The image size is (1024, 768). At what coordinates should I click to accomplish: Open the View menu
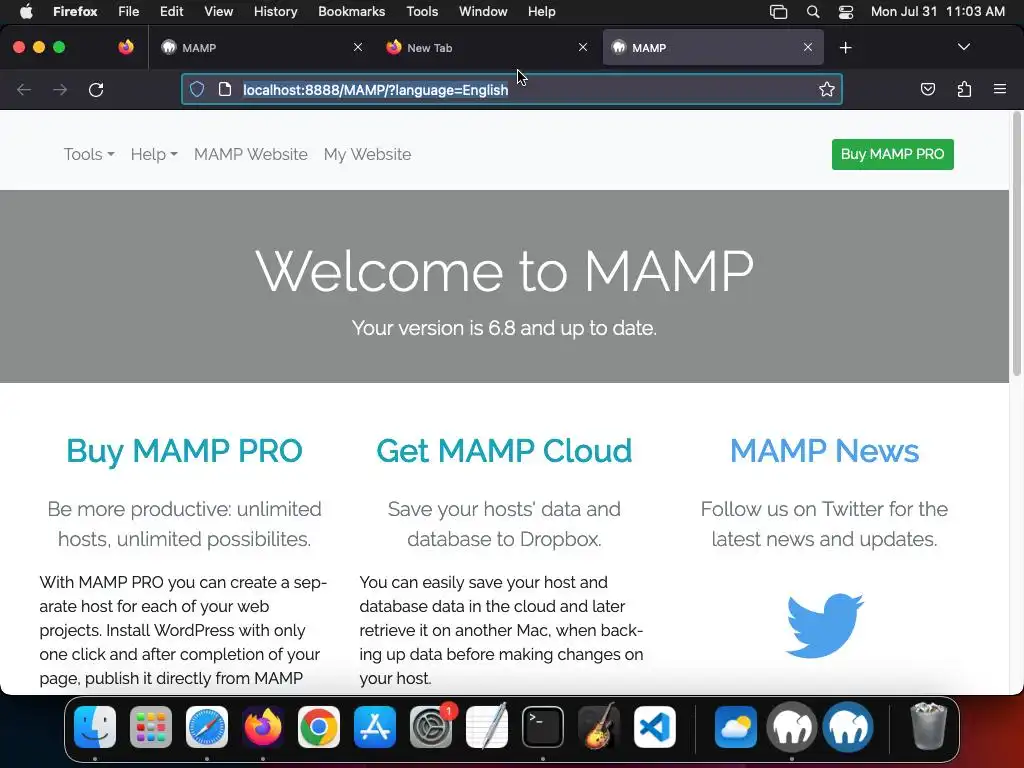218,12
